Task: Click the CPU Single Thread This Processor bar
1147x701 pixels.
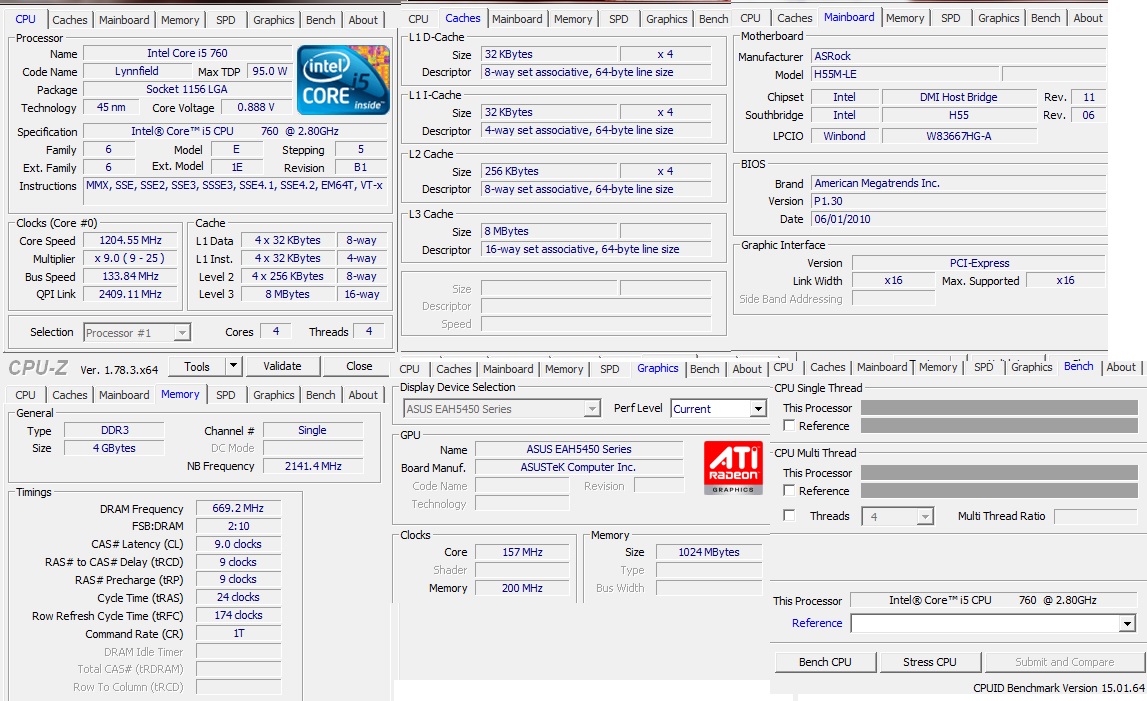Action: (x=999, y=408)
